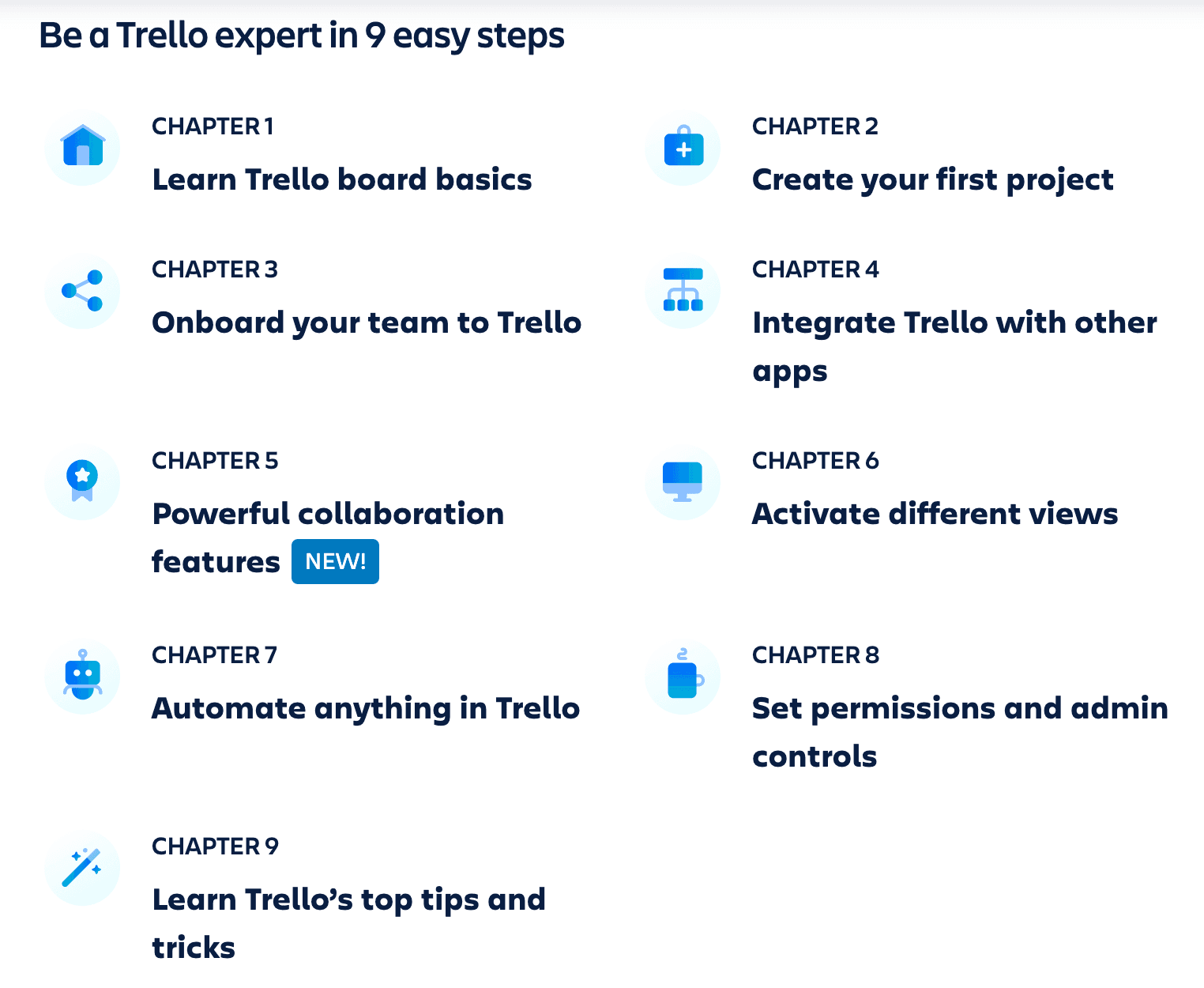Click the 'CHAPTER 9' label
The image size is (1204, 988).
coord(215,847)
